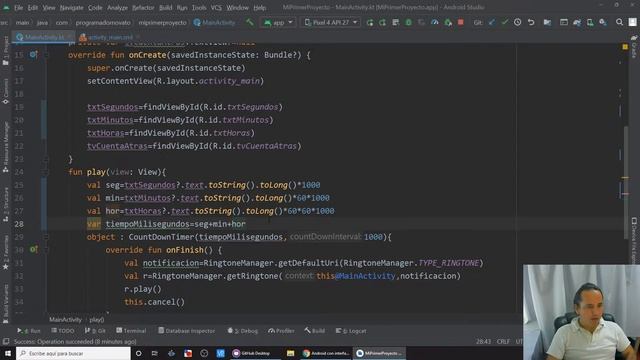Click the red Stop button
The width and height of the screenshot is (640, 360).
(x=461, y=22)
